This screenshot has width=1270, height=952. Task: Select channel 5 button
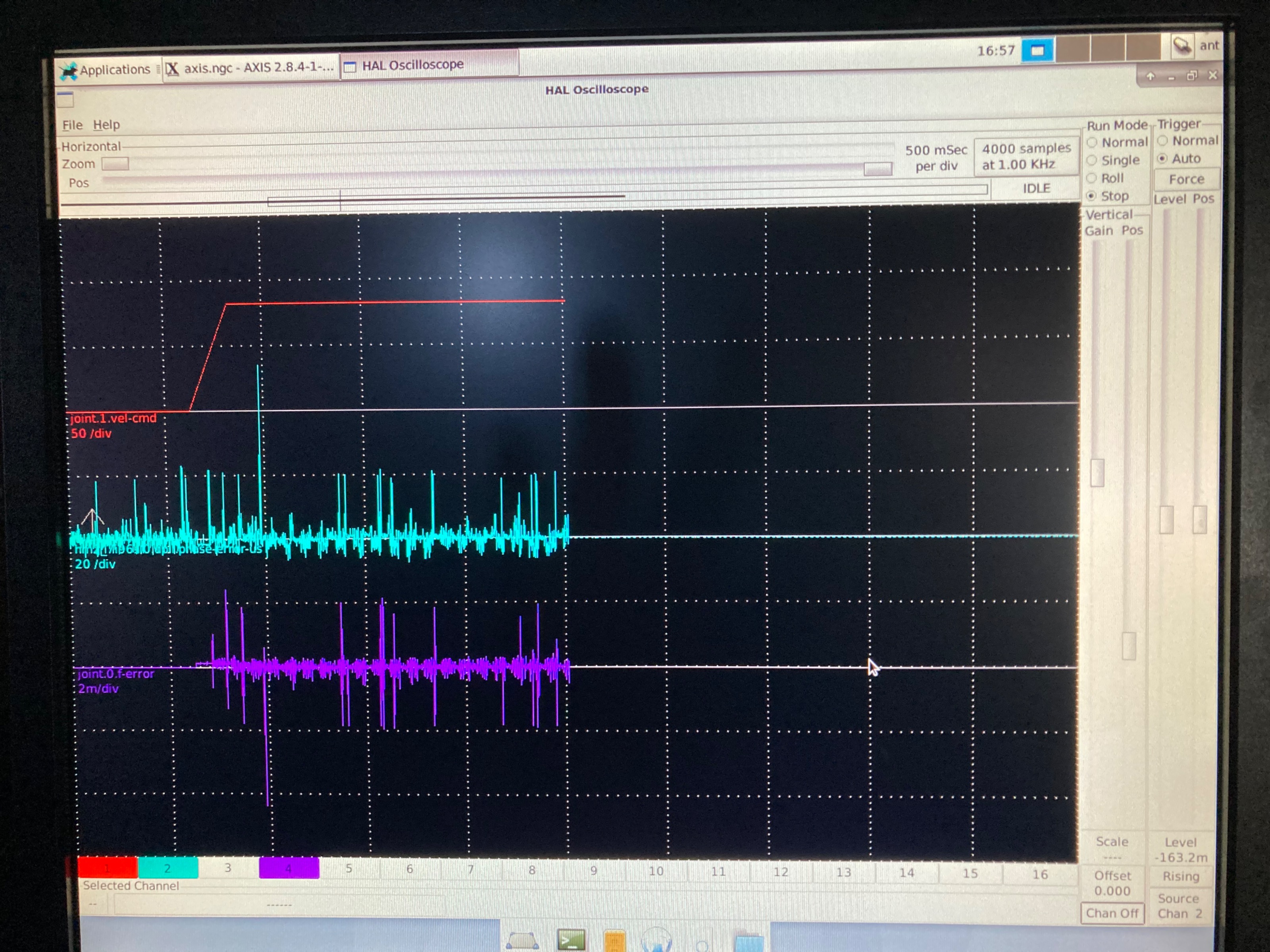click(349, 869)
